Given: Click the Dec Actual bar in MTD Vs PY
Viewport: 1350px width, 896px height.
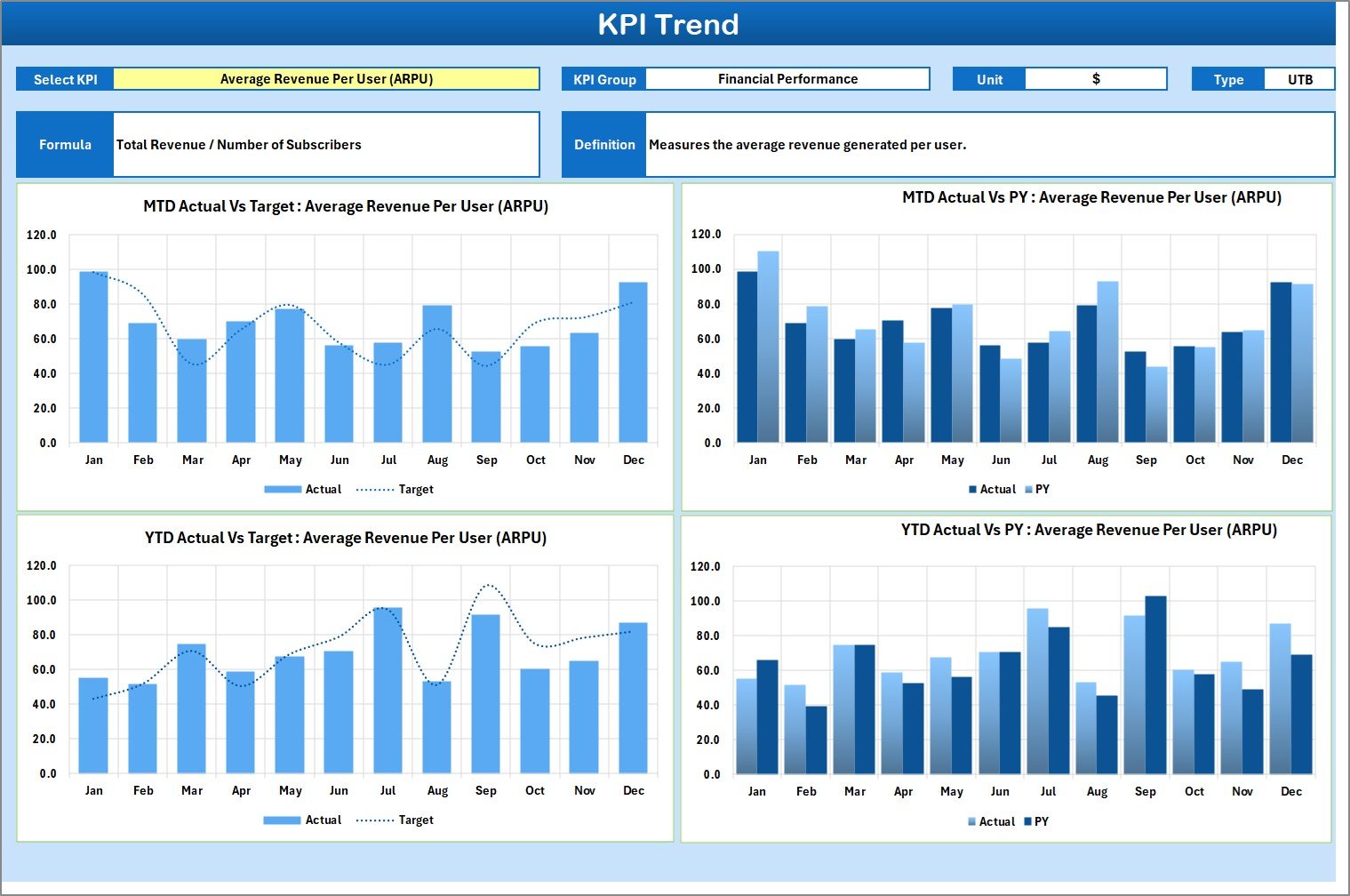Looking at the screenshot, I should (1281, 363).
